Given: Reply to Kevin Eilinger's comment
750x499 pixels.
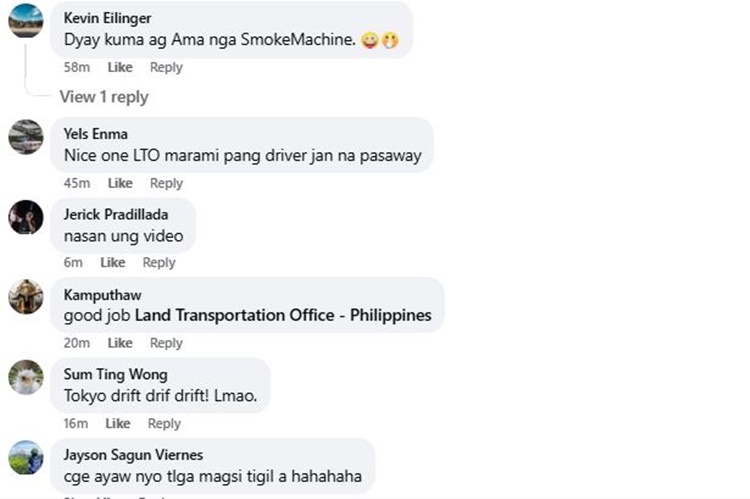Looking at the screenshot, I should pos(166,67).
